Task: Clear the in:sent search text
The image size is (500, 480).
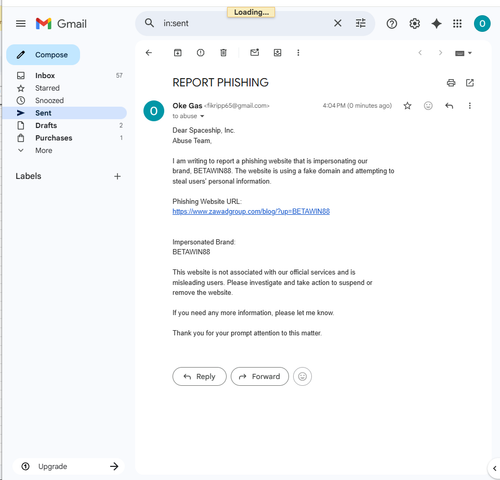Action: 337,23
